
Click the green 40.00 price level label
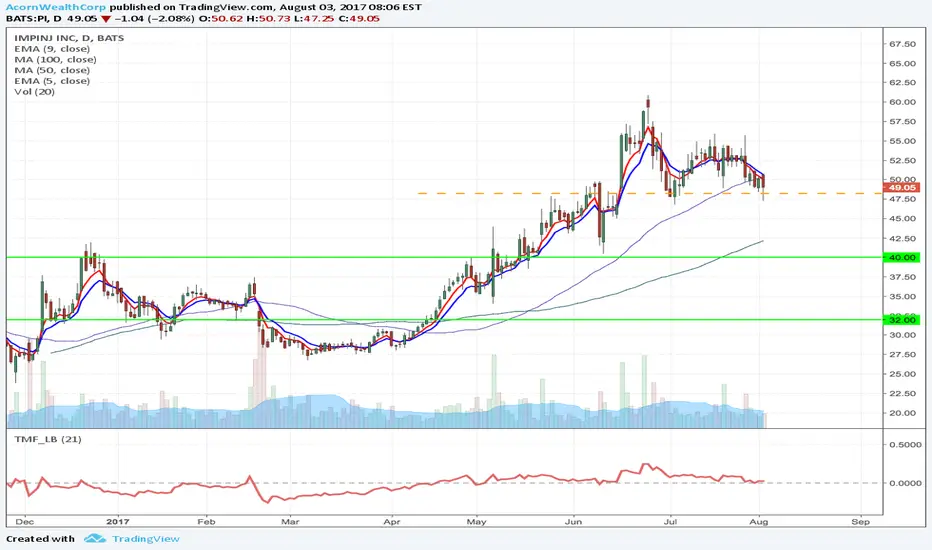pos(902,257)
